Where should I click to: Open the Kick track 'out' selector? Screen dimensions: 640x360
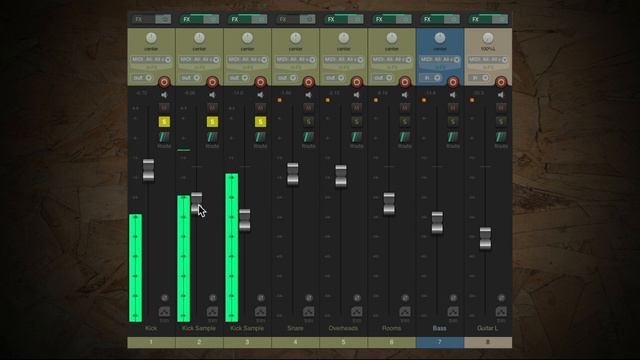(x=142, y=78)
